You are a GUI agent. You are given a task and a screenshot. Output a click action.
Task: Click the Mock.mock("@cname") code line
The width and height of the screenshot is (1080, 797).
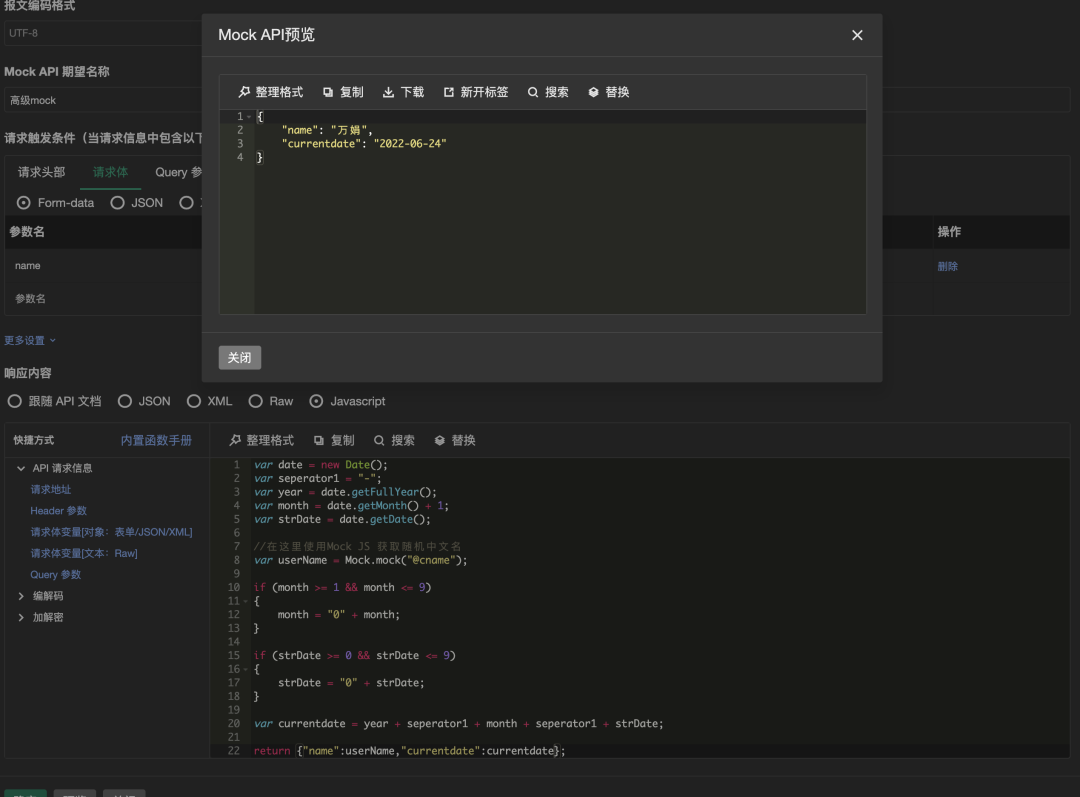click(360, 561)
